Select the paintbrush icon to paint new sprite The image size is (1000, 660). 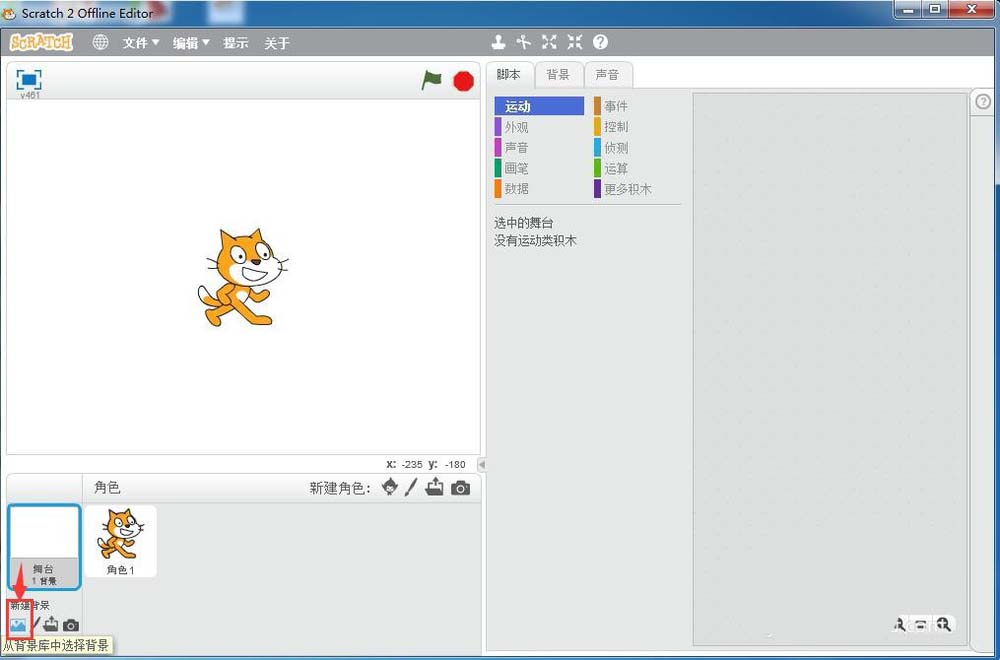(x=412, y=488)
